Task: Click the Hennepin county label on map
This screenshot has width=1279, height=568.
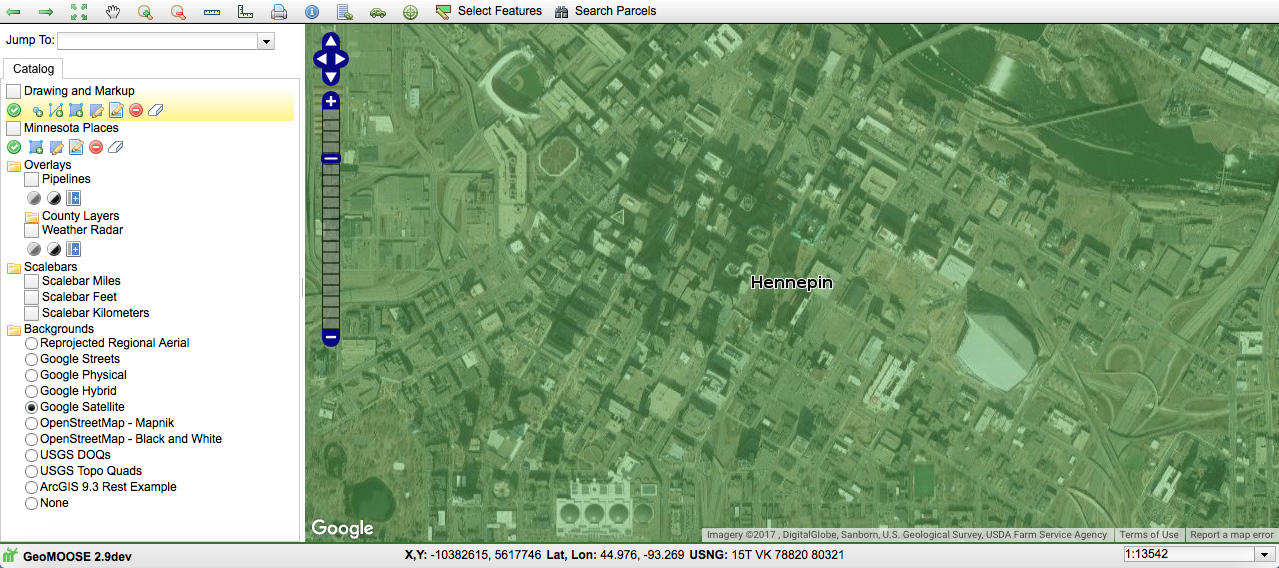Action: pos(791,283)
